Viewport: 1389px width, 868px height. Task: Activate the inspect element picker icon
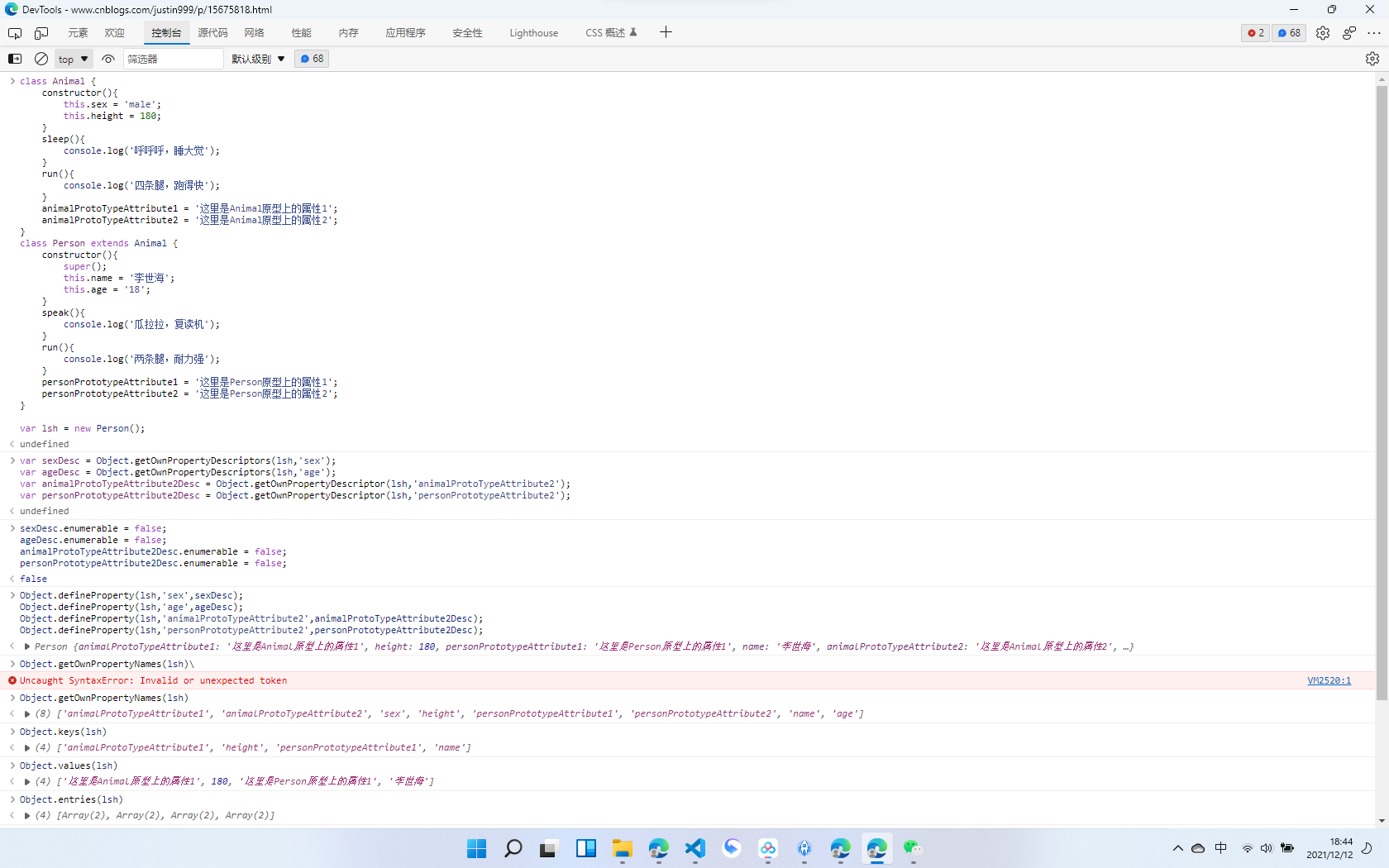point(15,33)
